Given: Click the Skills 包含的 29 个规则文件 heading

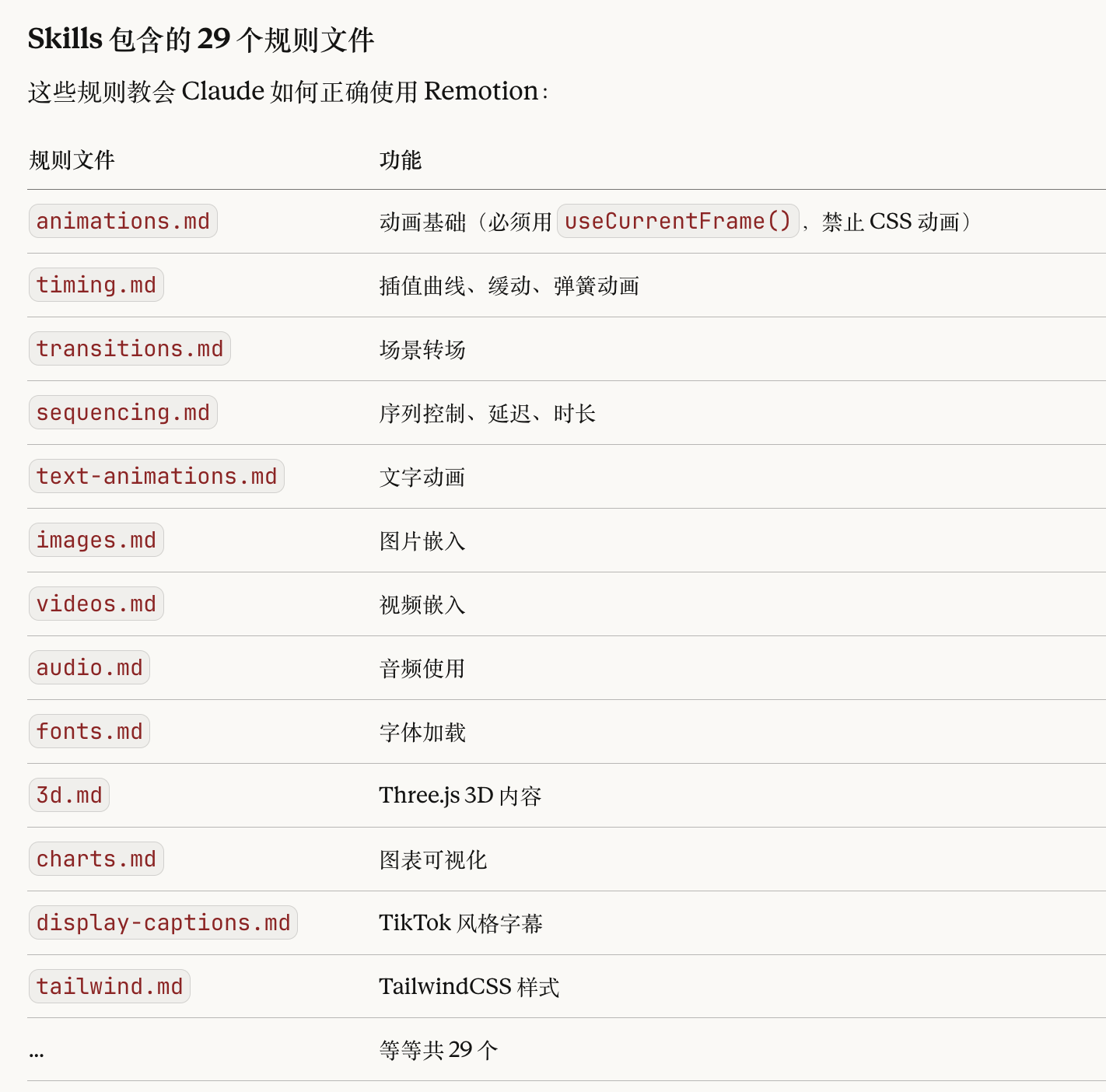Looking at the screenshot, I should [201, 39].
